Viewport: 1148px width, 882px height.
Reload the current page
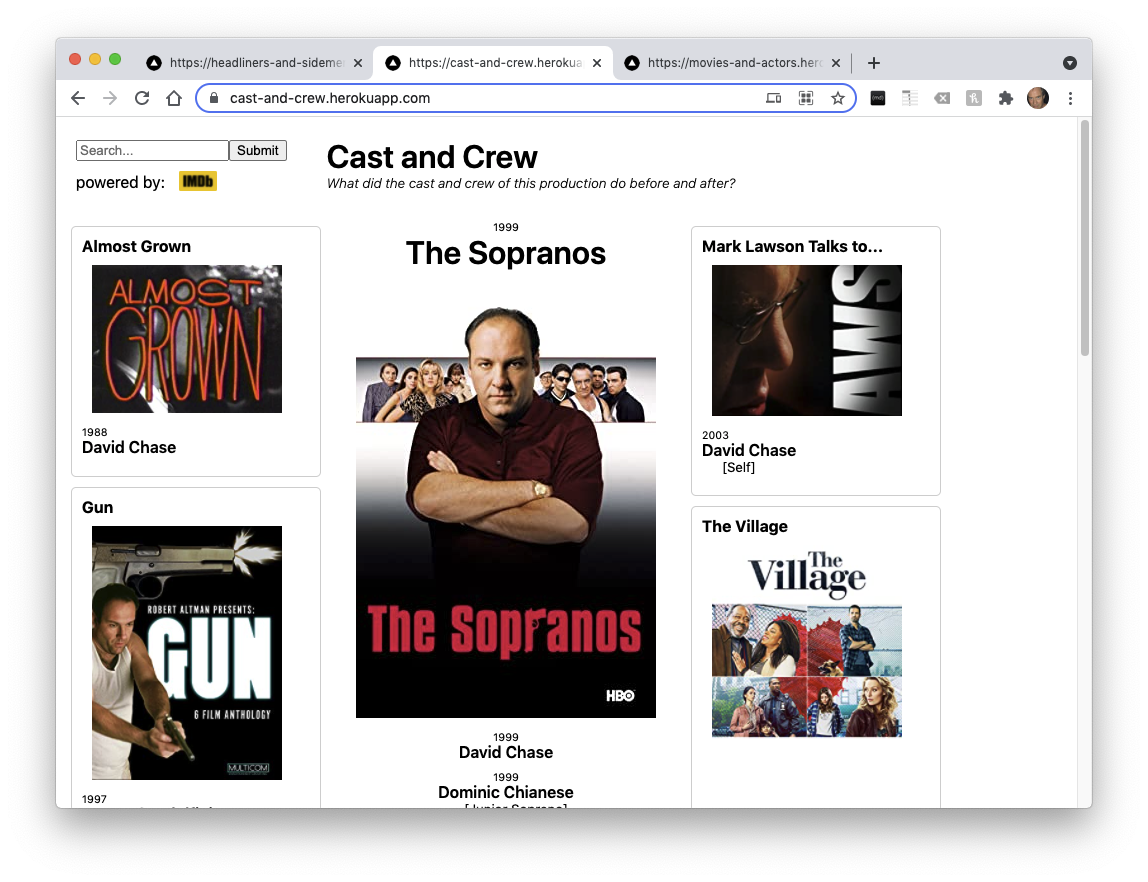point(142,98)
